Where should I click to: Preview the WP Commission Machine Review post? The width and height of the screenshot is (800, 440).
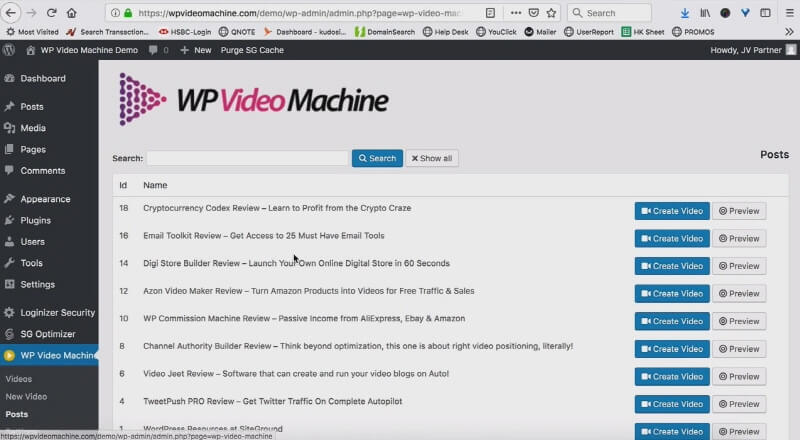tap(739, 321)
